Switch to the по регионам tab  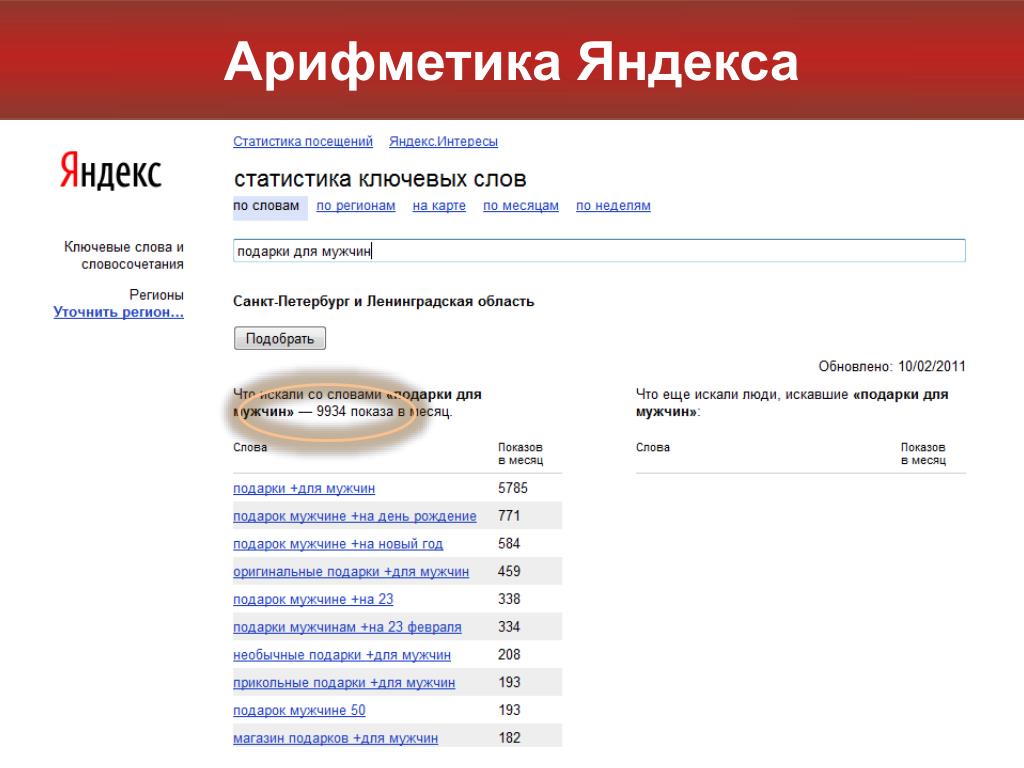[x=356, y=206]
